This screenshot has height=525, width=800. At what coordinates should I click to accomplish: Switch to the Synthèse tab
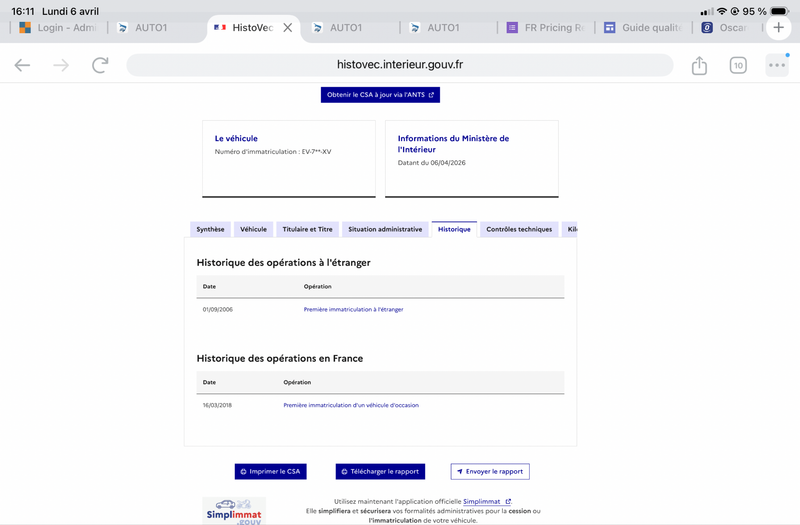point(210,229)
